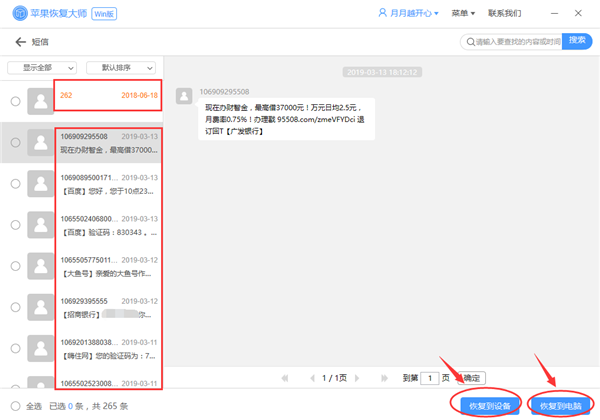The image size is (600, 420).
Task: Click contact avatar for sender 262
Action: click(40, 100)
